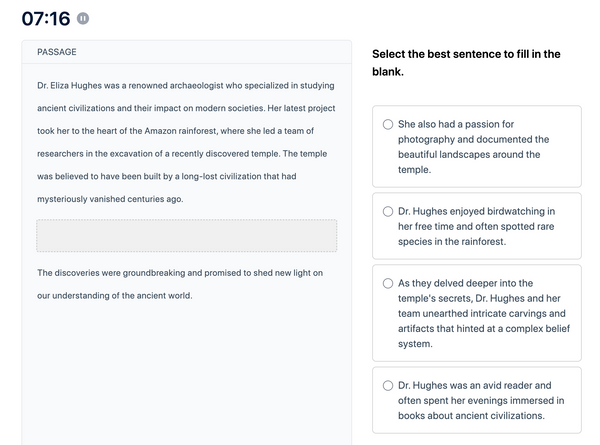The image size is (600, 445).
Task: Click the 'Dr. Hughes was an avid reader' option text
Action: pos(481,400)
